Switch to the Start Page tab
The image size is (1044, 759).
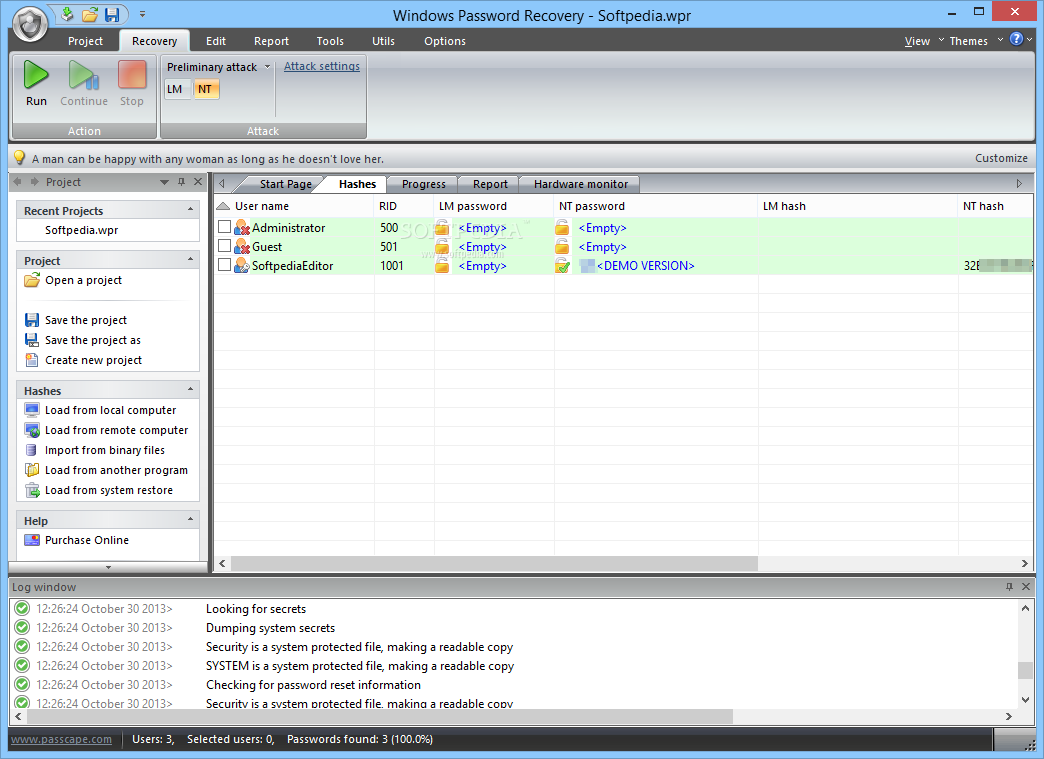point(286,184)
